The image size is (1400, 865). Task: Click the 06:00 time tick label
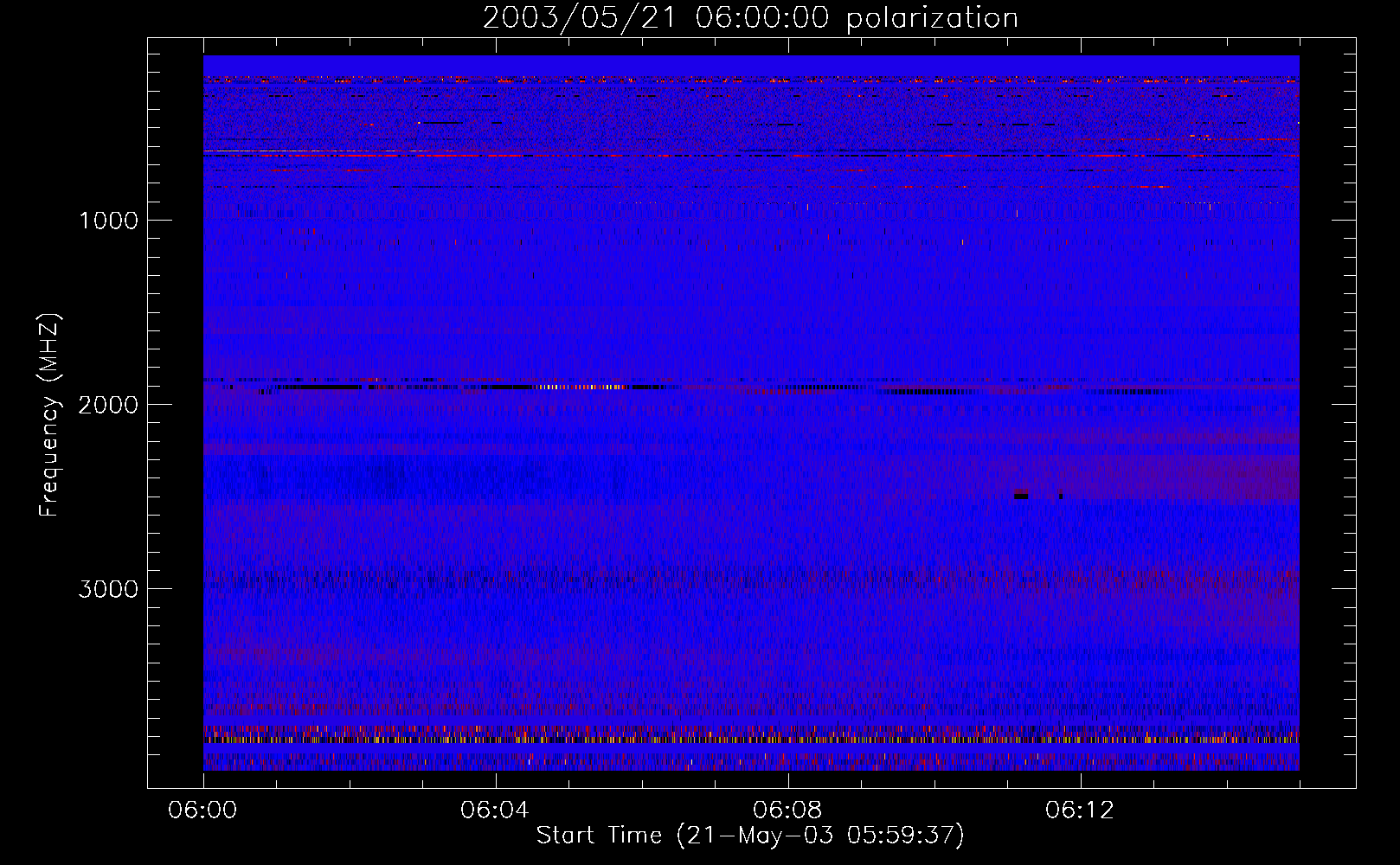[x=202, y=811]
